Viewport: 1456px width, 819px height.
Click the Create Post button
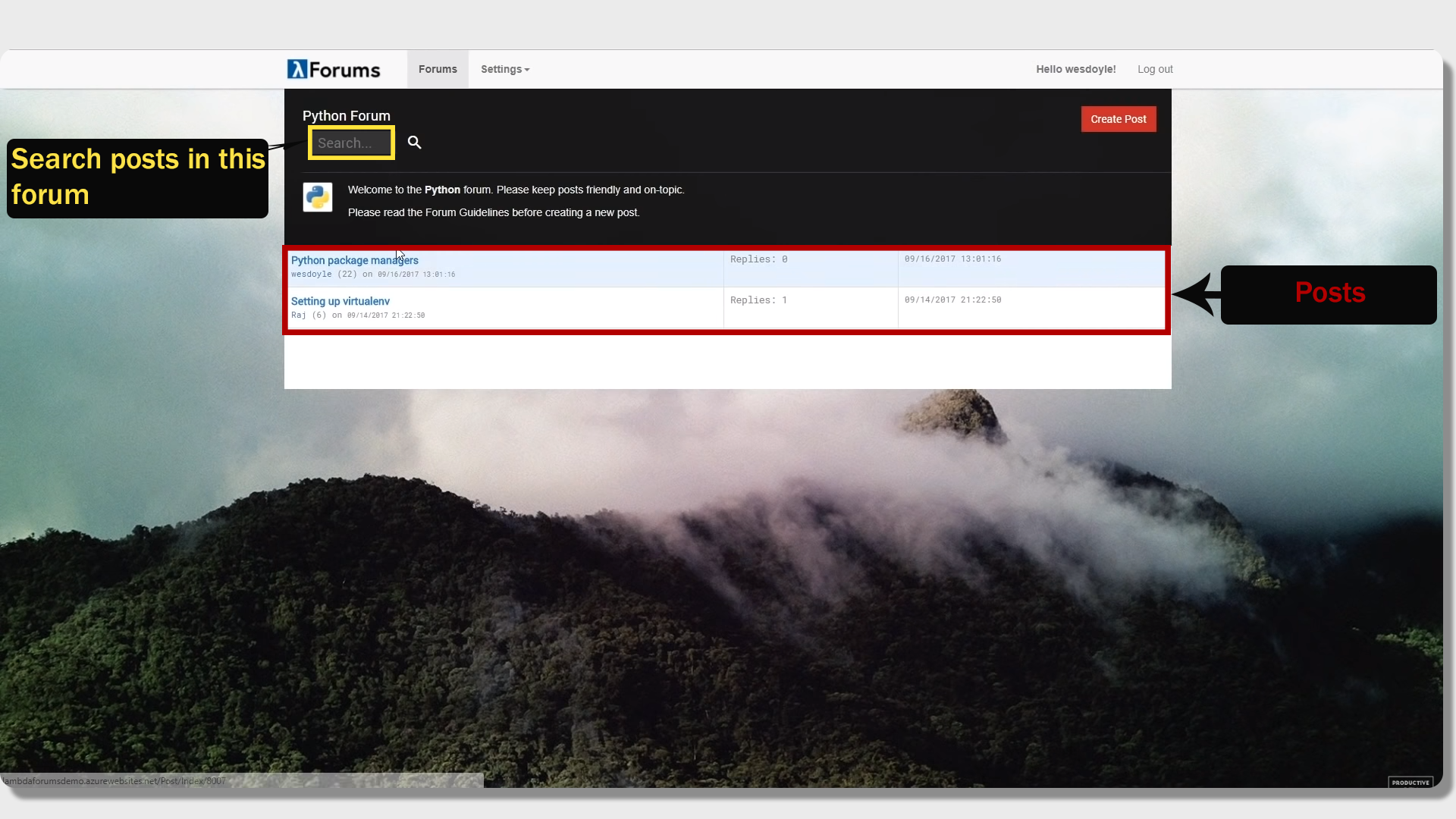pyautogui.click(x=1119, y=119)
